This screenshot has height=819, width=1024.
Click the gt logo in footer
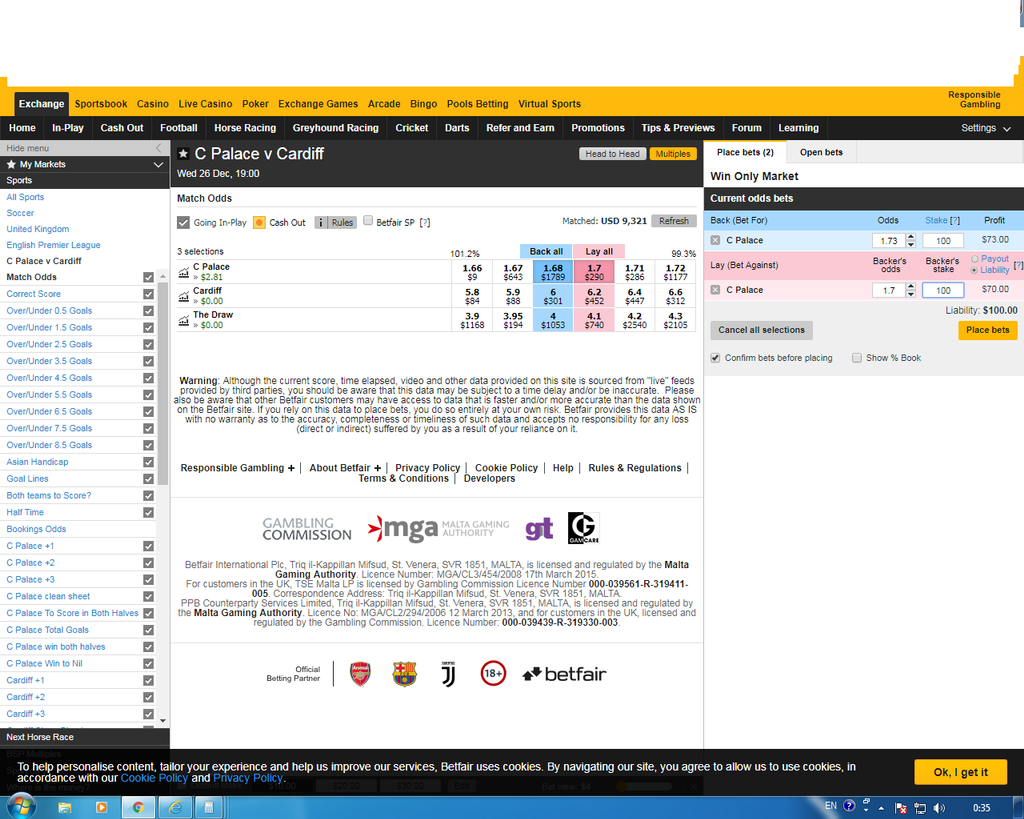[x=539, y=529]
